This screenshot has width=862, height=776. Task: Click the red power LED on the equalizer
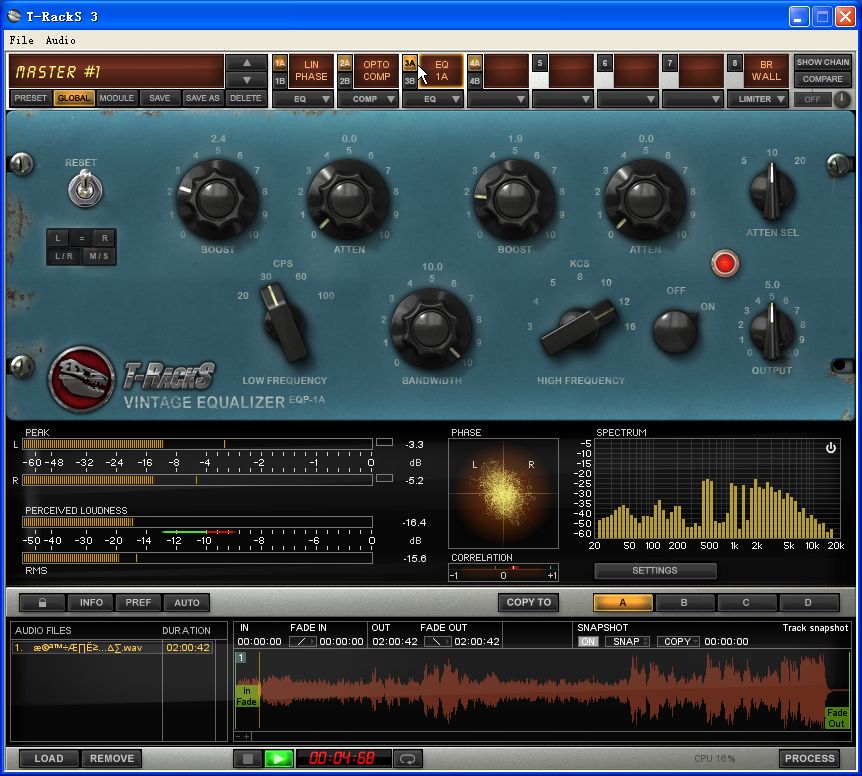725,263
